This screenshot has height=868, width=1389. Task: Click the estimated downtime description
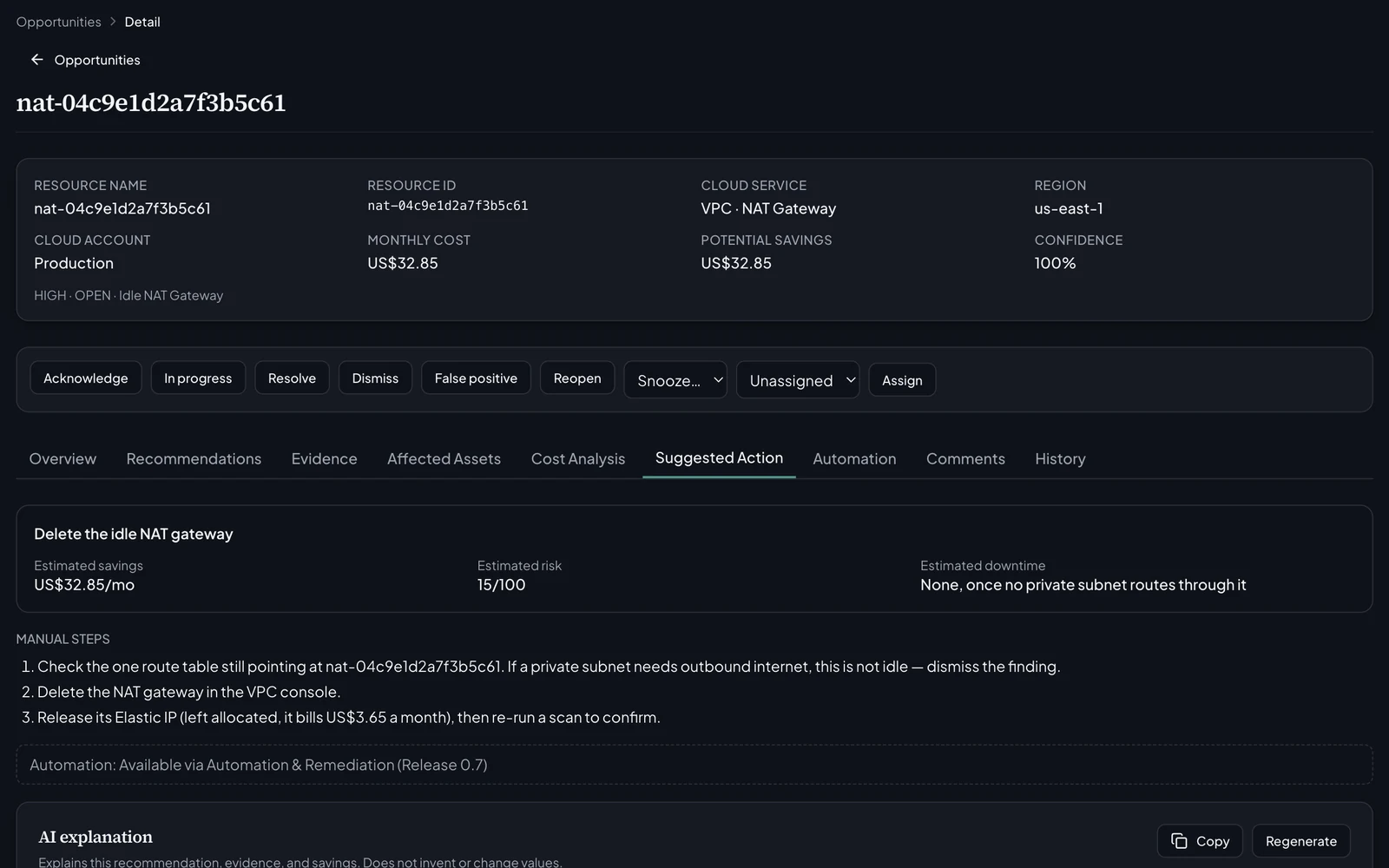click(x=1083, y=585)
